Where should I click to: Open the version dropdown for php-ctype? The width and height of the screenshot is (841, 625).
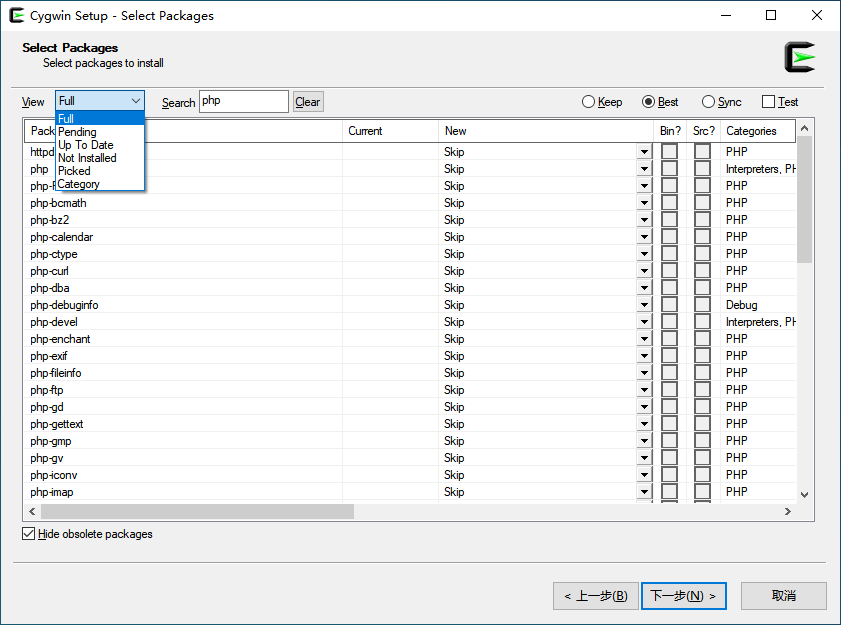(x=644, y=254)
